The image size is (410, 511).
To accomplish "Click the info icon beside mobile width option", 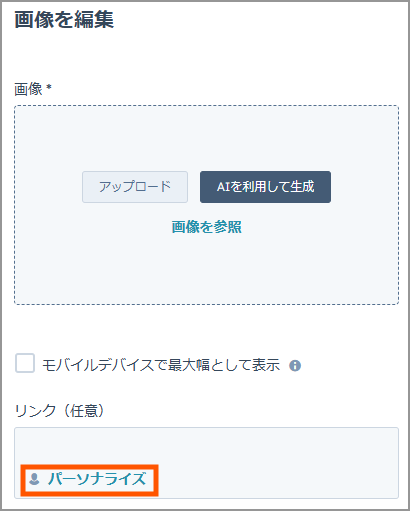I will 295,366.
